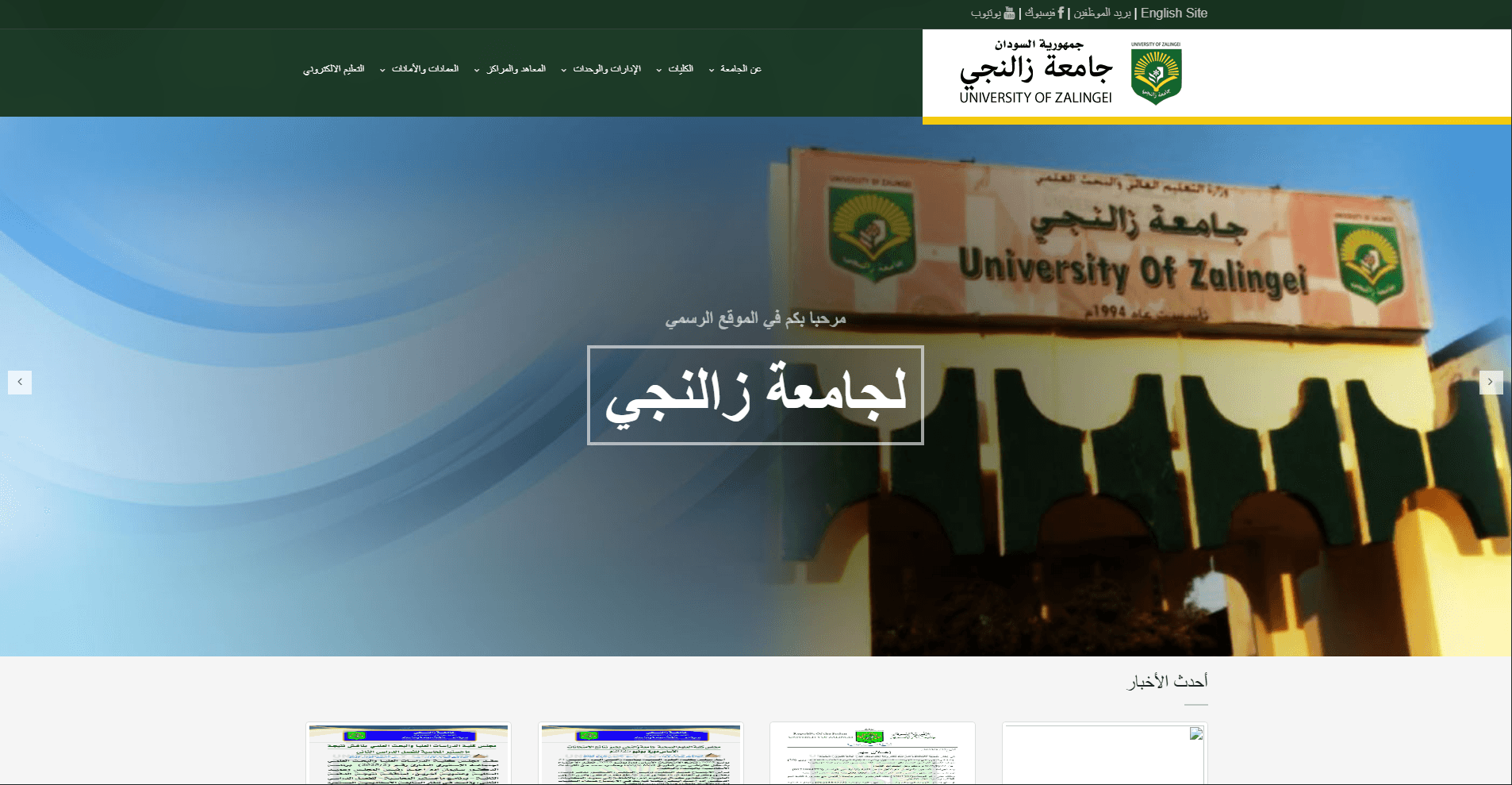
Task: View the second news document thumbnail
Action: pos(640,752)
